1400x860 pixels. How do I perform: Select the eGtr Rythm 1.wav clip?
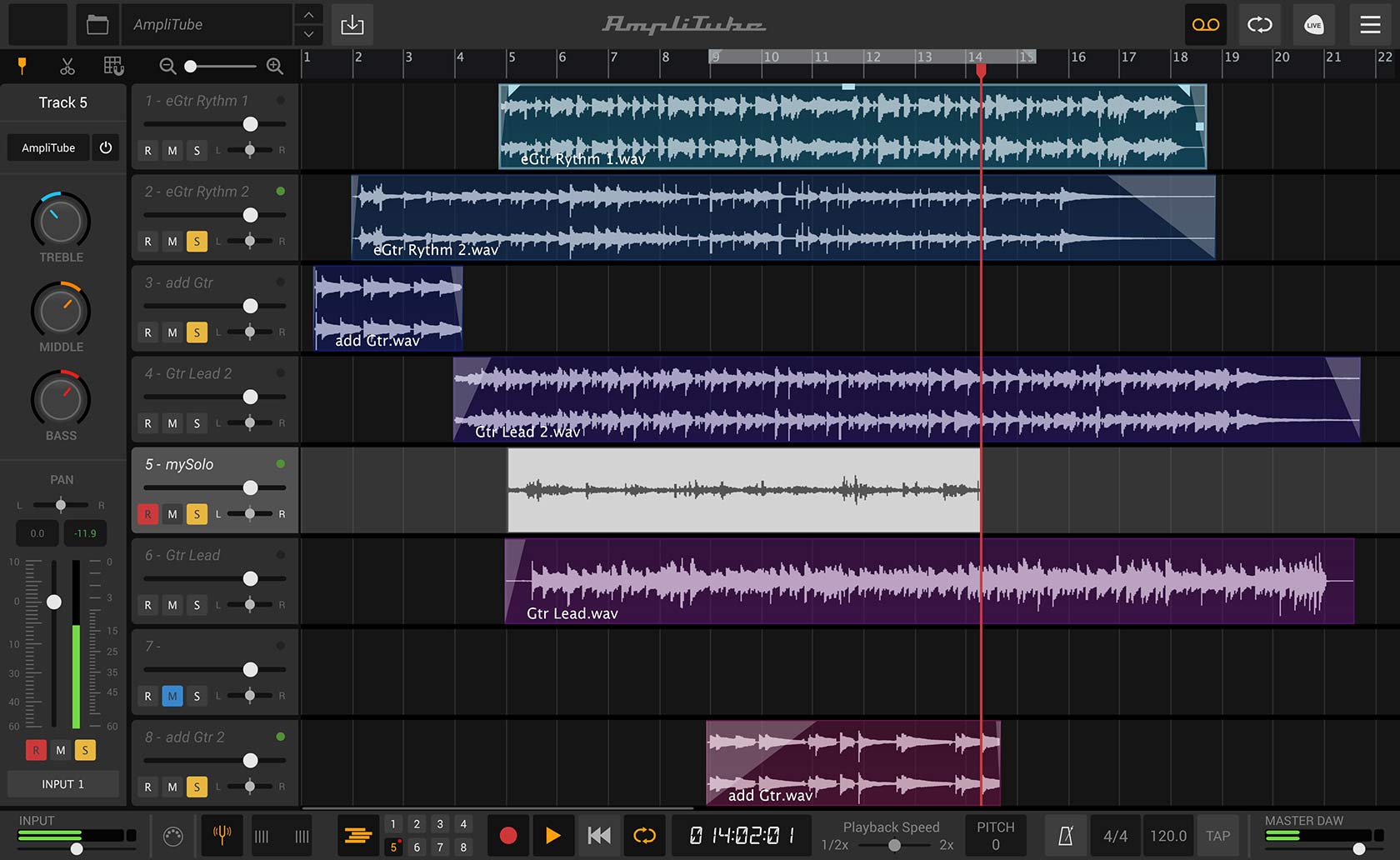852,127
